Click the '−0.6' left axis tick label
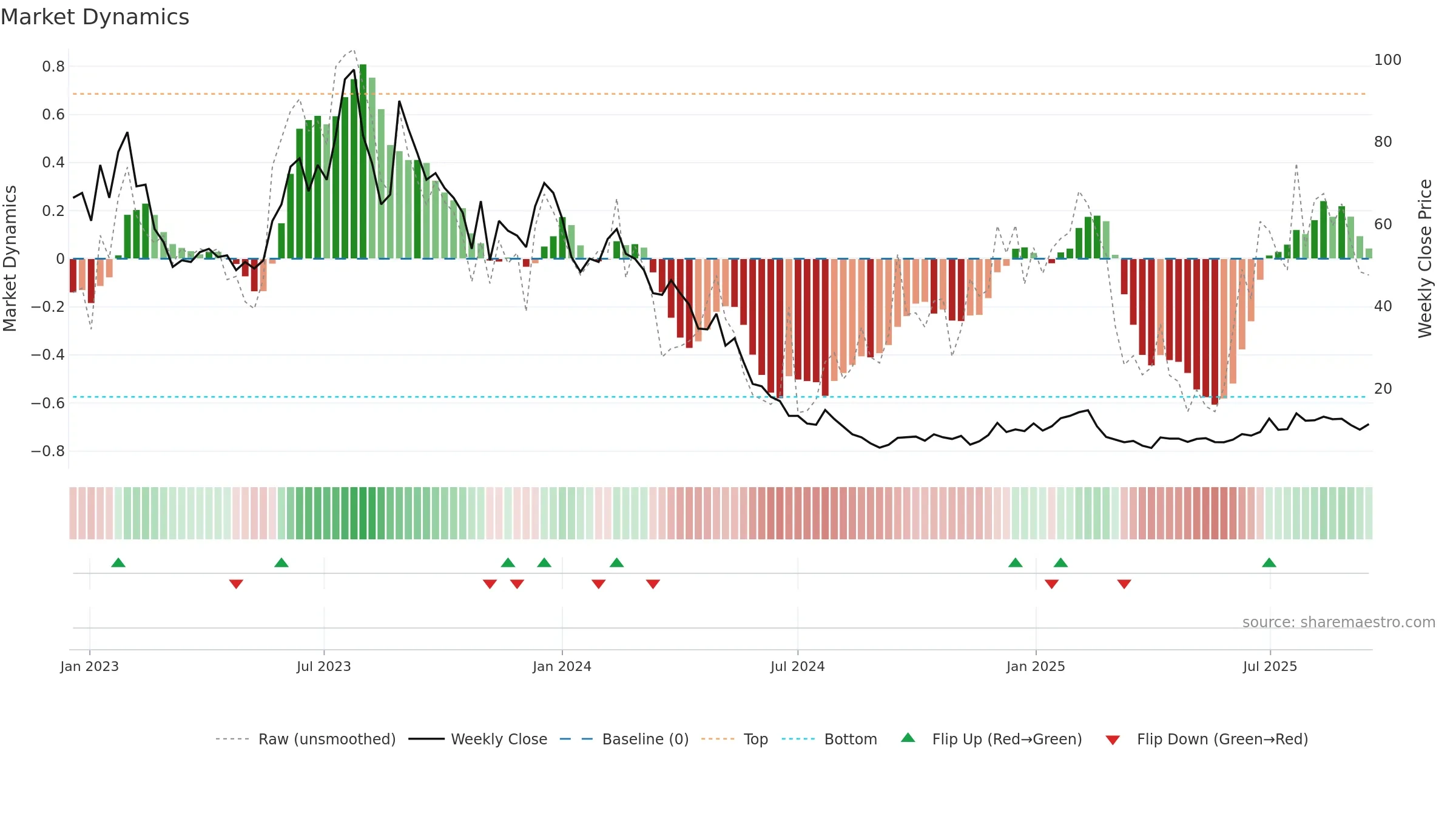 [48, 403]
